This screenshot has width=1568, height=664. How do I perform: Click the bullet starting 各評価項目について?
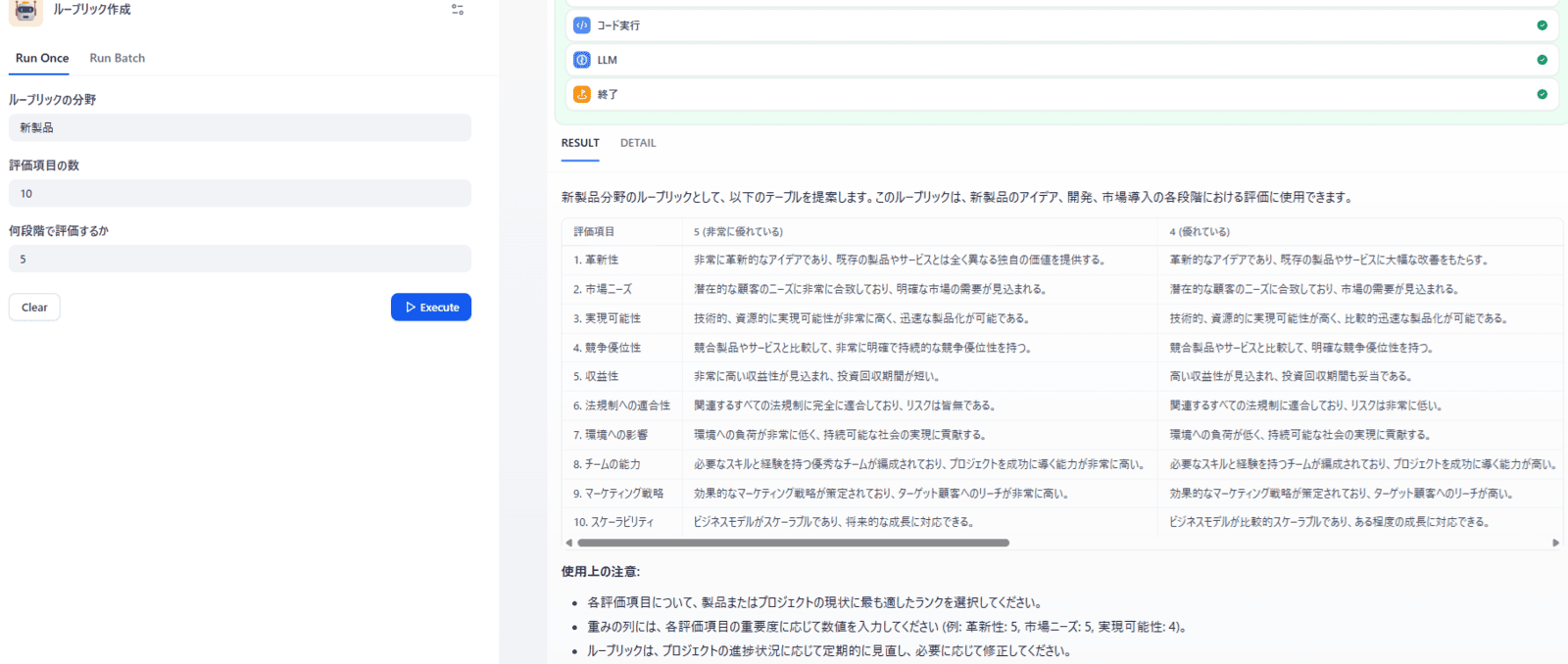(x=814, y=603)
